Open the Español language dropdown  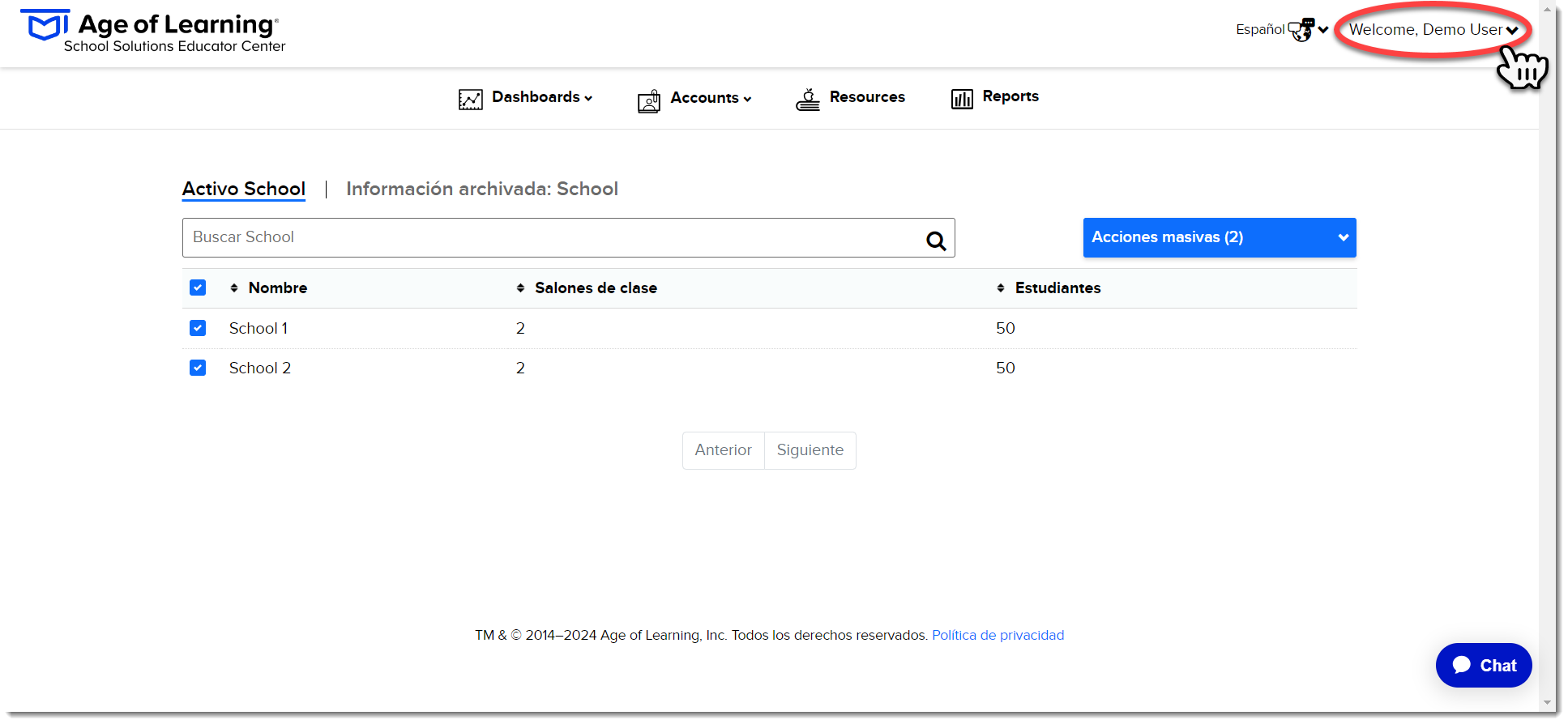pyautogui.click(x=1282, y=30)
